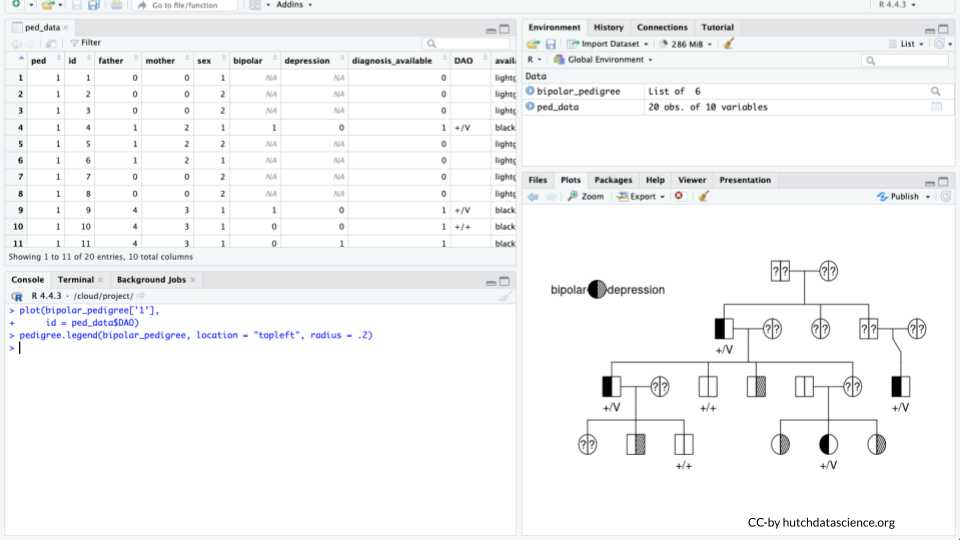The height and width of the screenshot is (540, 960).
Task: Switch to the Viewer tab
Action: pos(692,180)
